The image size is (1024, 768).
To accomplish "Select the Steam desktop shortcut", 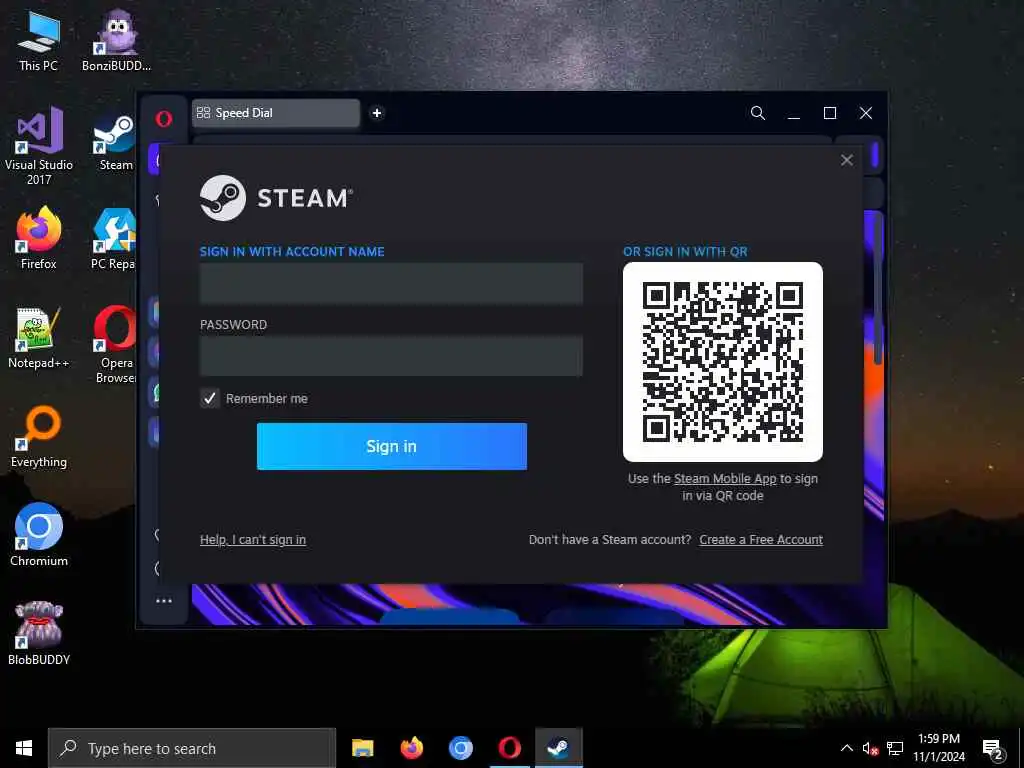I will pos(116,144).
